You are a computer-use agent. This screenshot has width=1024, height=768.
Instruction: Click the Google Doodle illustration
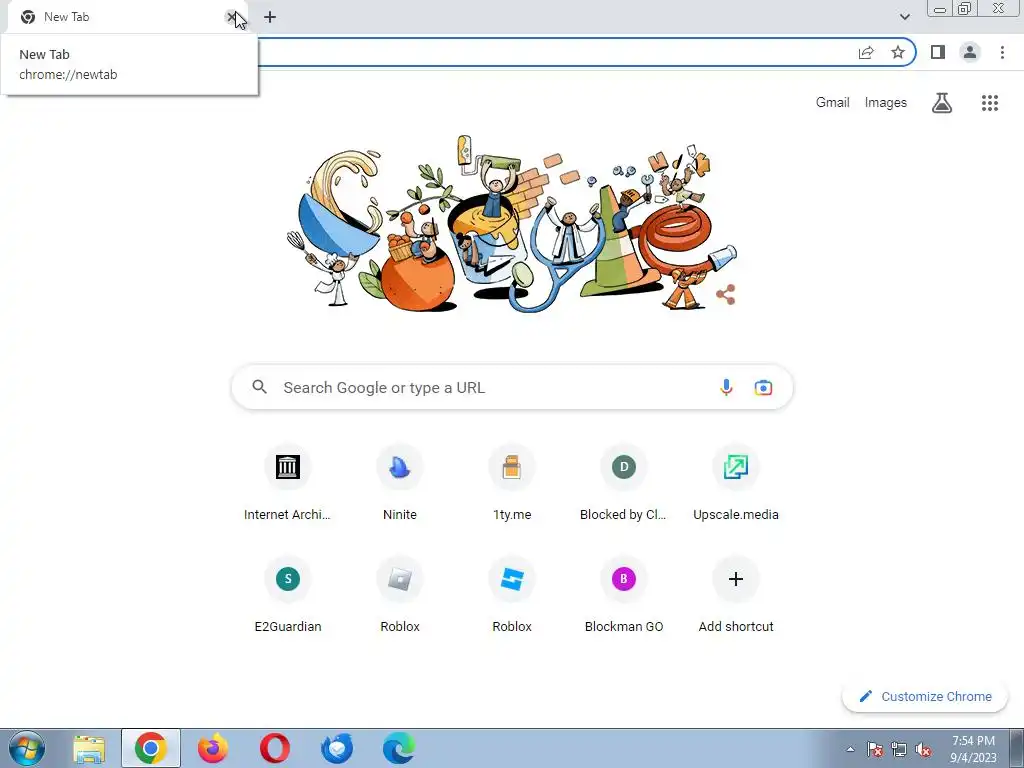coord(511,223)
